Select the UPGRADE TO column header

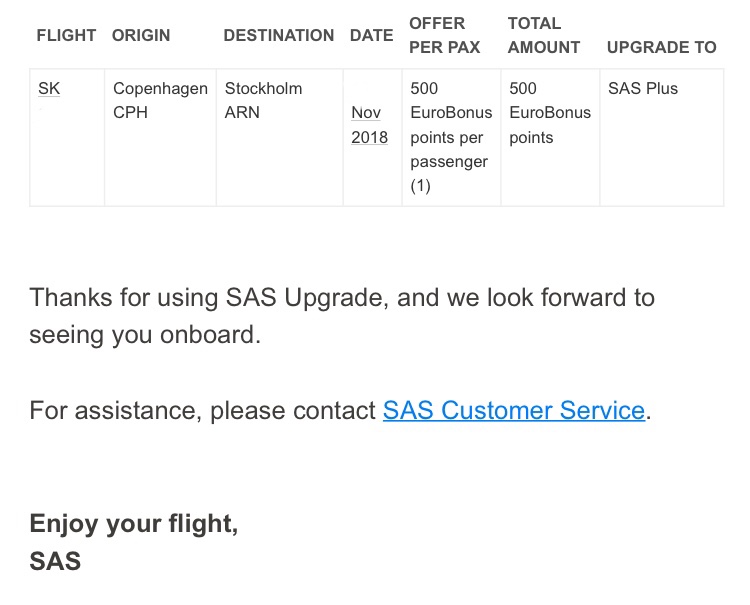[x=661, y=47]
